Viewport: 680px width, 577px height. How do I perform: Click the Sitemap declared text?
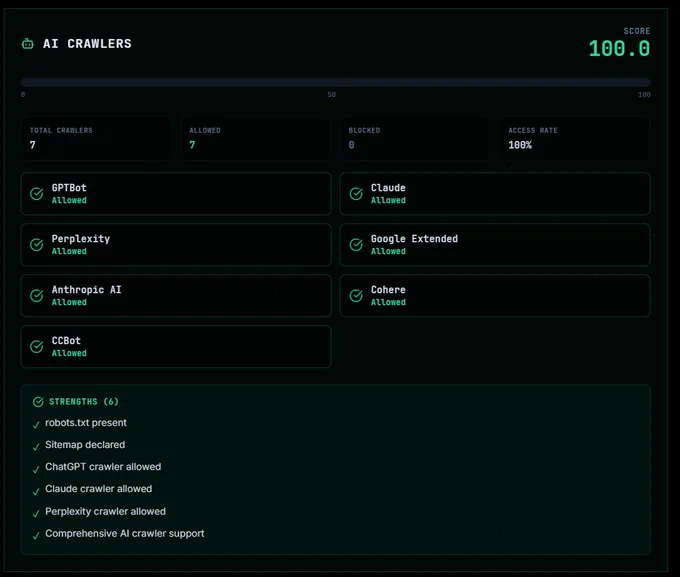coord(85,445)
